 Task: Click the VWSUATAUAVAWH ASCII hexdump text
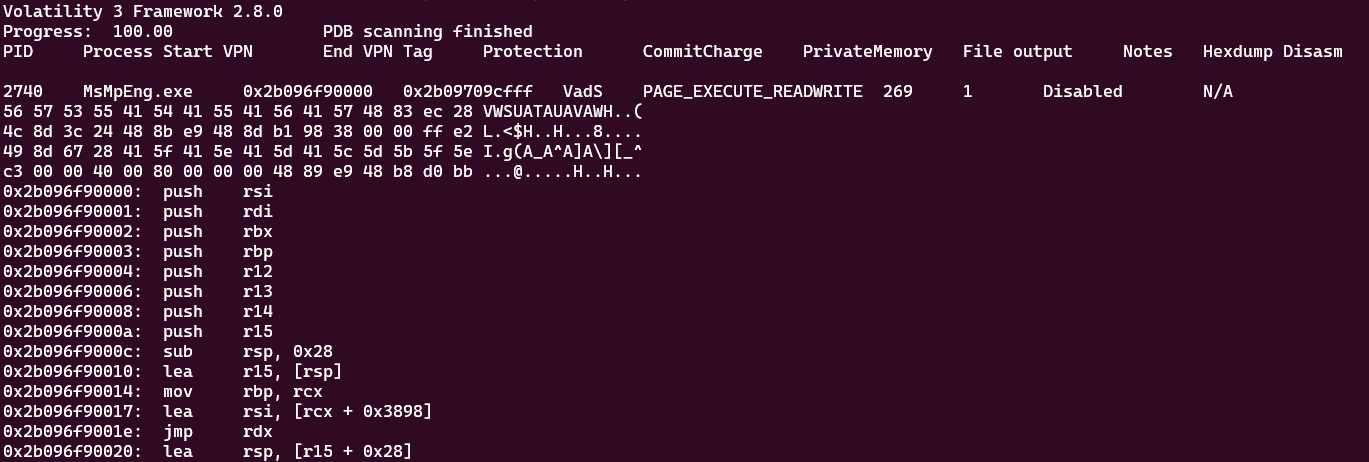coord(562,111)
